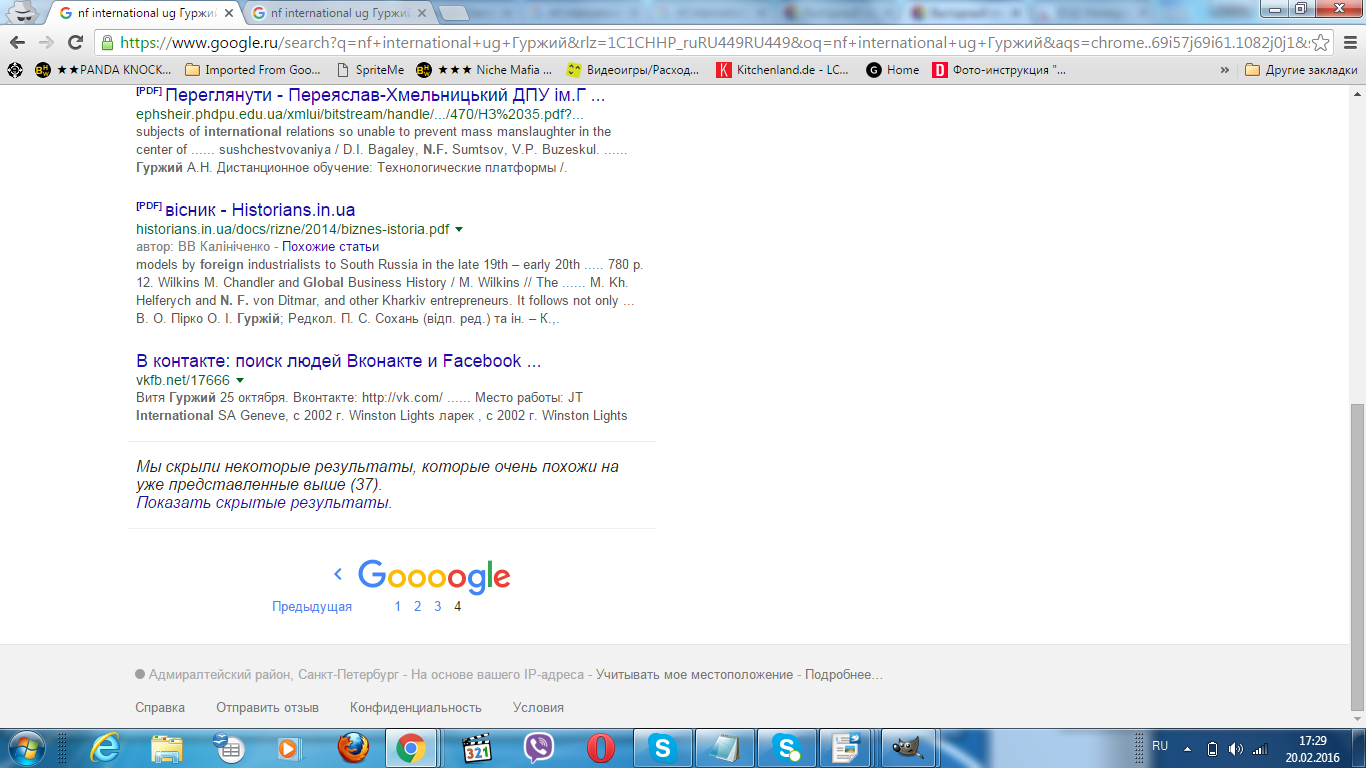Open the Видеоигры/Расход bookmark
The width and height of the screenshot is (1366, 768).
click(x=633, y=70)
